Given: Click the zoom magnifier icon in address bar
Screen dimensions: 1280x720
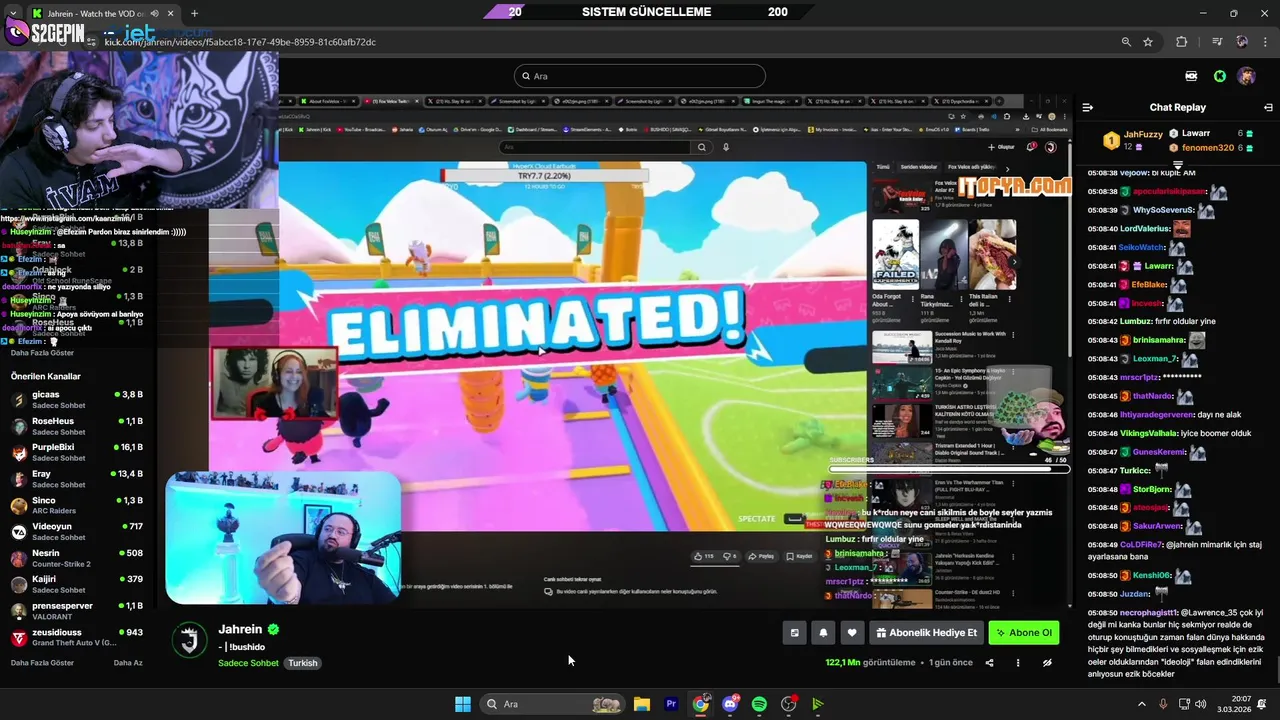Looking at the screenshot, I should (x=1126, y=42).
